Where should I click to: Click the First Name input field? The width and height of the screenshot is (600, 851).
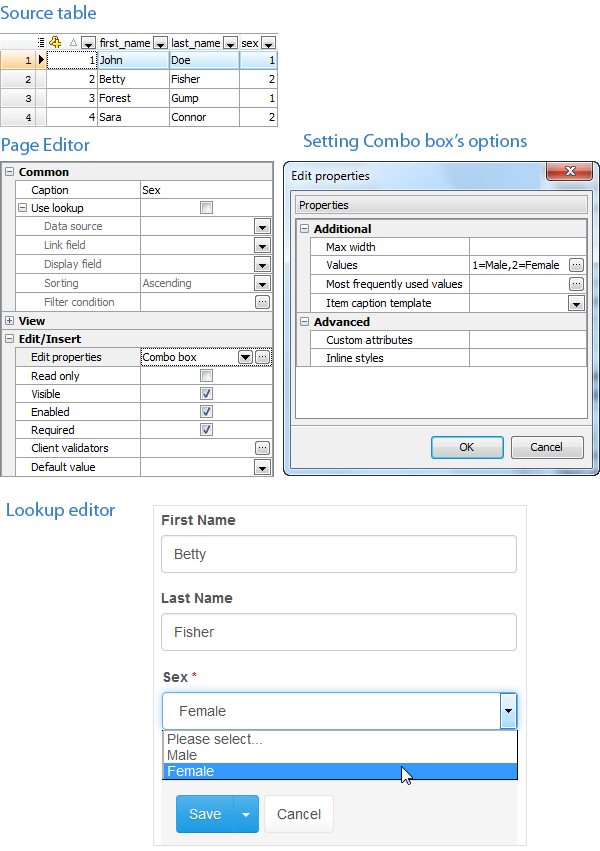coord(338,554)
